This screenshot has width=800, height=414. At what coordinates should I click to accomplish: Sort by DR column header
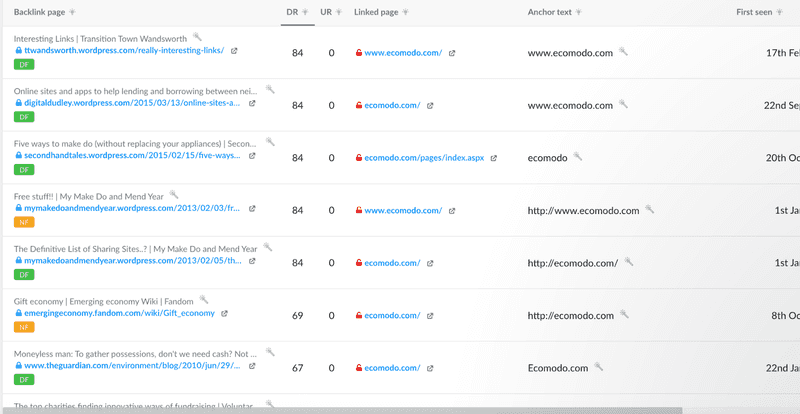[292, 12]
